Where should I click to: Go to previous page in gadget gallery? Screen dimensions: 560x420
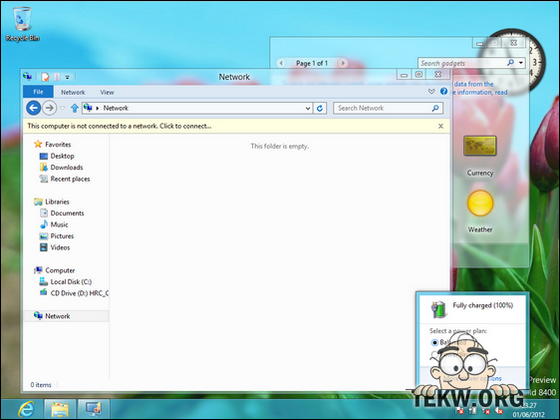[281, 63]
